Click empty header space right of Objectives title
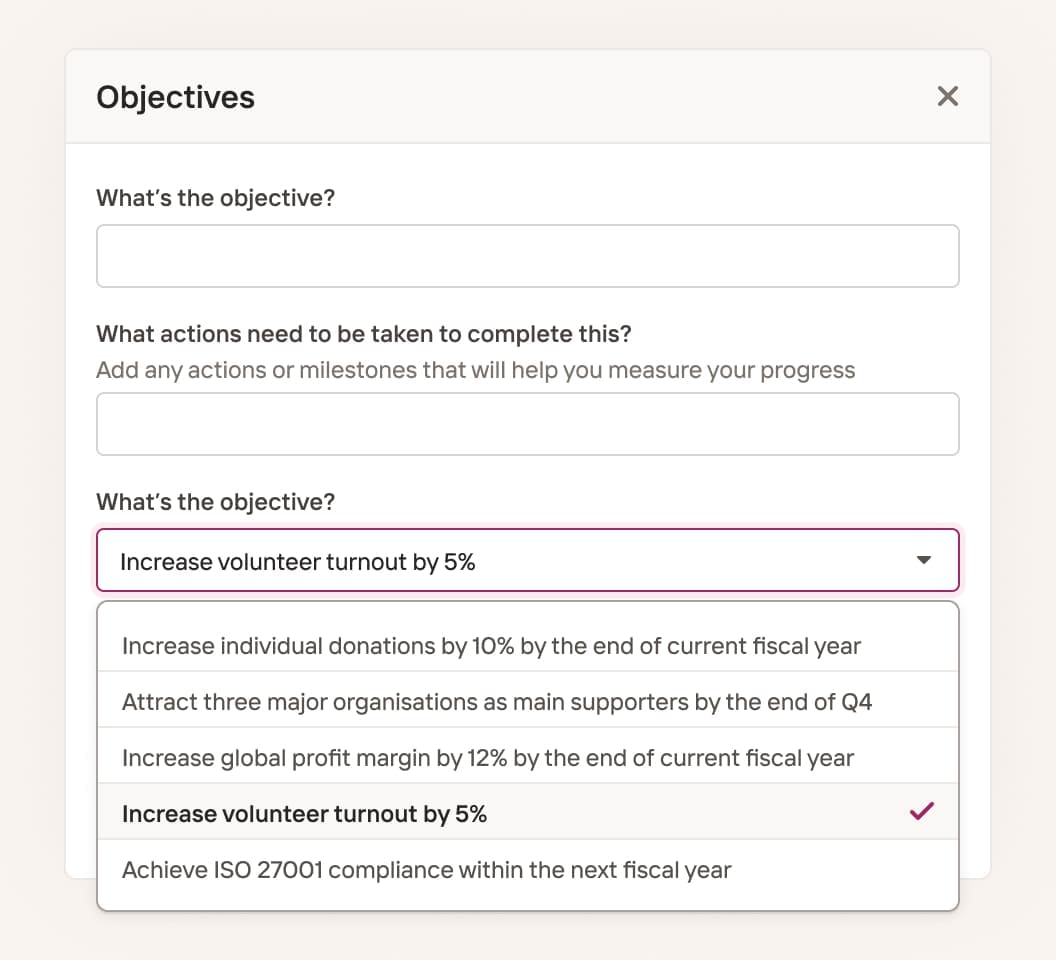 pyautogui.click(x=593, y=96)
